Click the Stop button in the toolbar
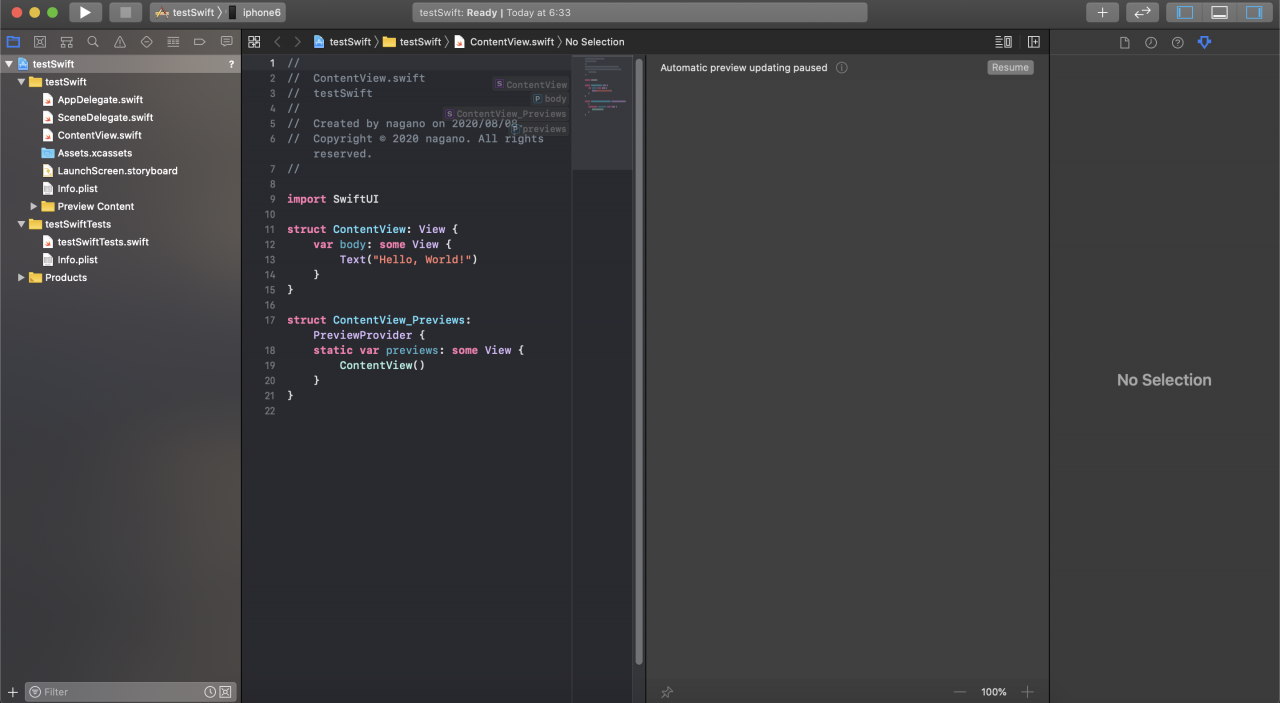This screenshot has width=1280, height=703. [x=125, y=12]
